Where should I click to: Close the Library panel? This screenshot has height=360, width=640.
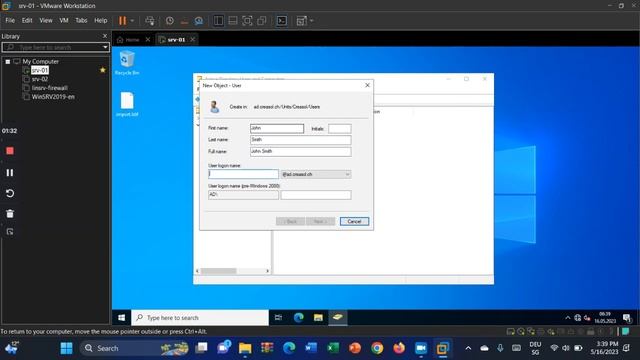pyautogui.click(x=104, y=36)
